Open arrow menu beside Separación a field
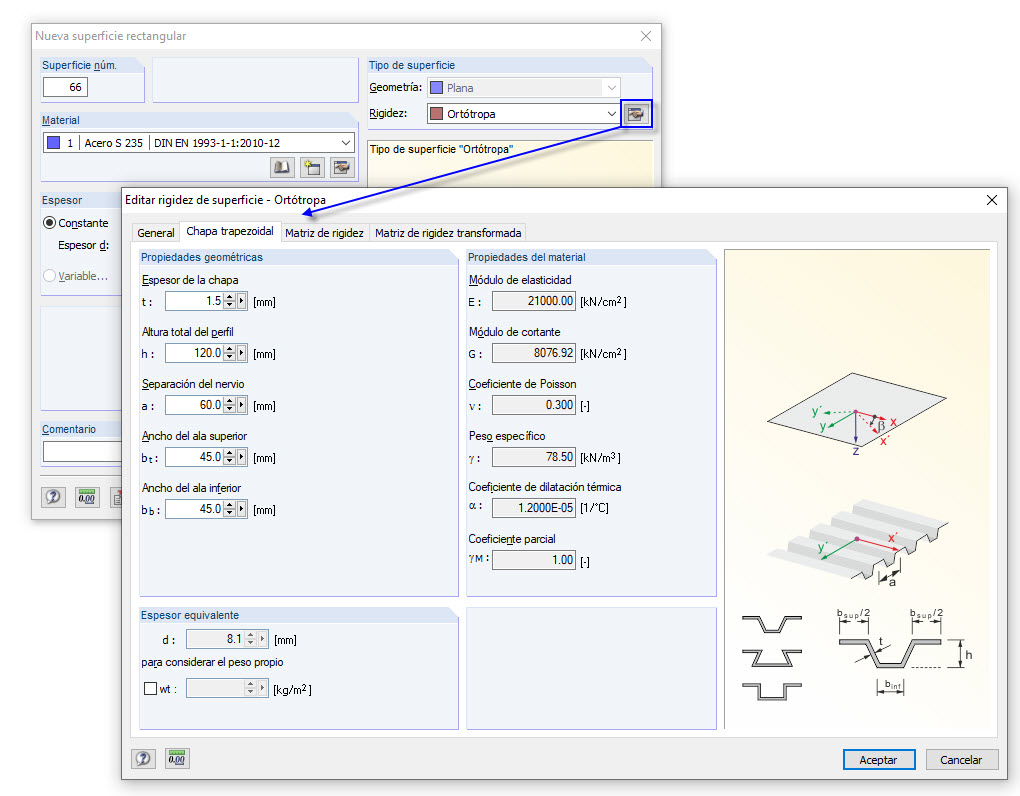Viewport: 1020px width, 796px height. point(242,405)
